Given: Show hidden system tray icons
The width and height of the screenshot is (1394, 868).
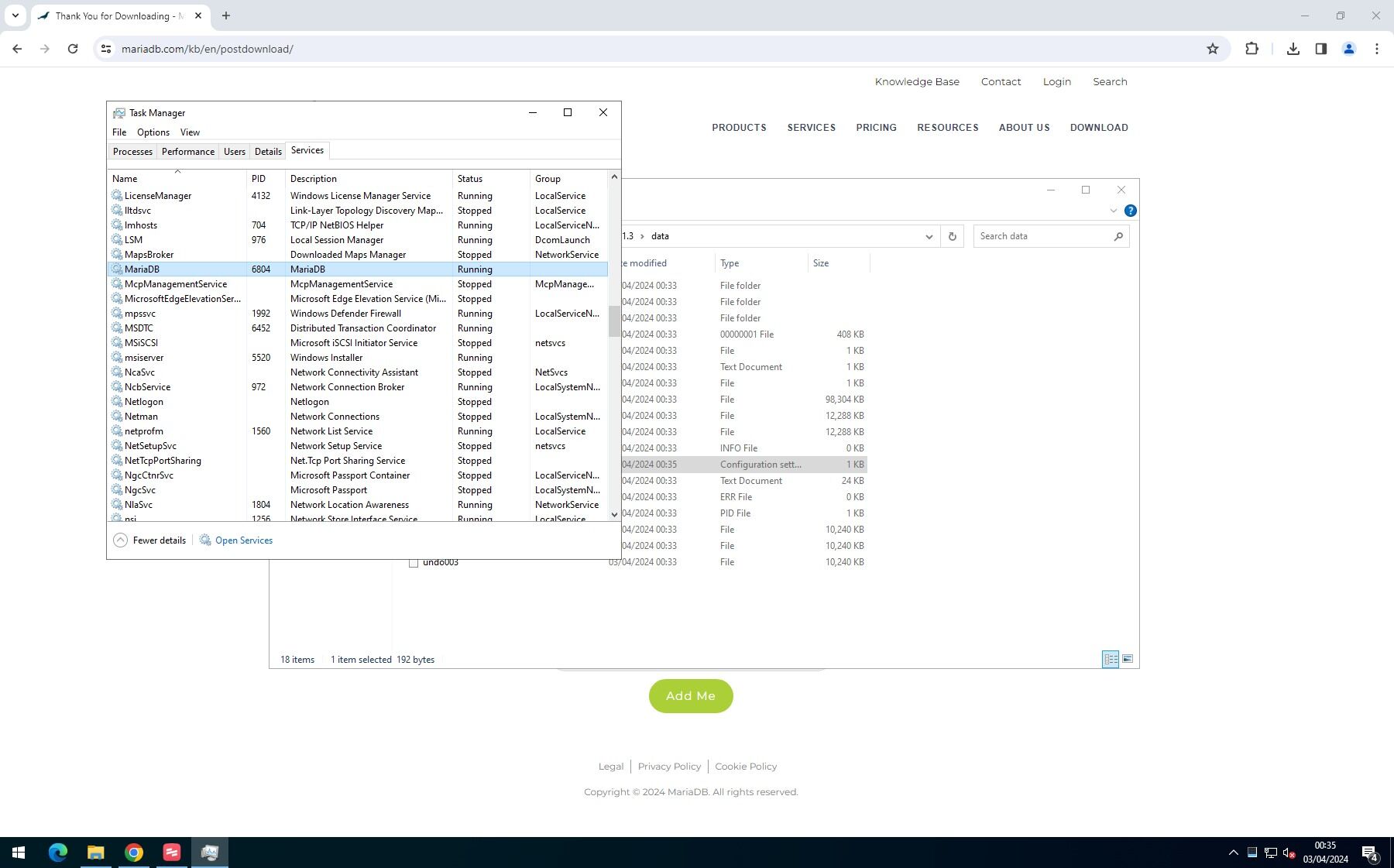Looking at the screenshot, I should (1233, 853).
